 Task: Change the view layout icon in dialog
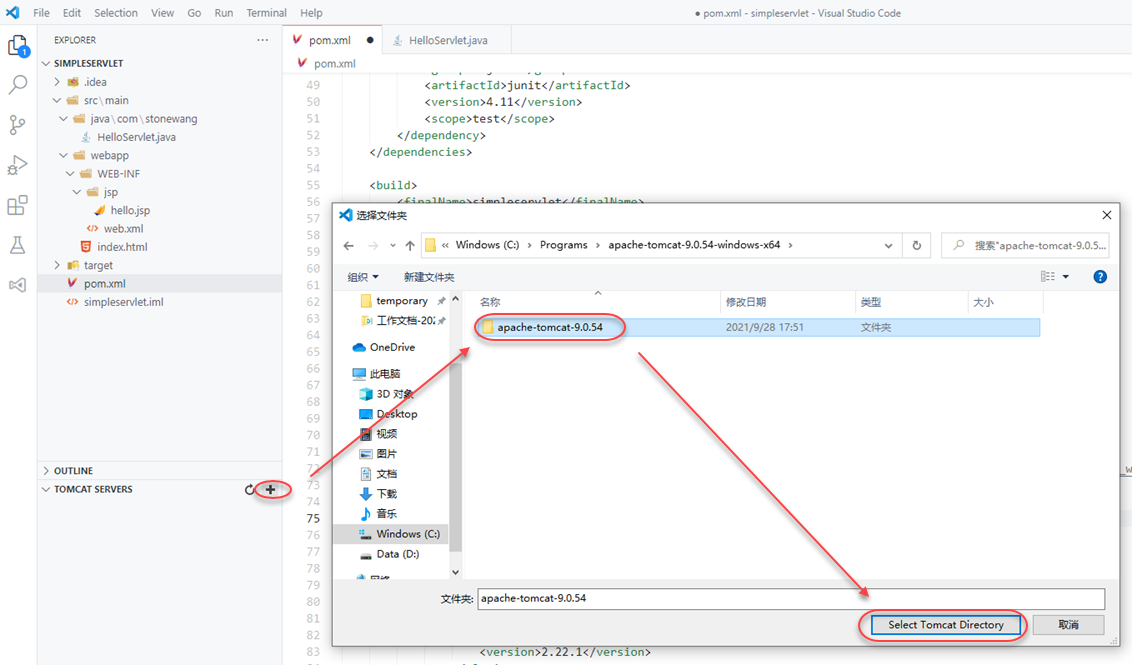[1048, 277]
